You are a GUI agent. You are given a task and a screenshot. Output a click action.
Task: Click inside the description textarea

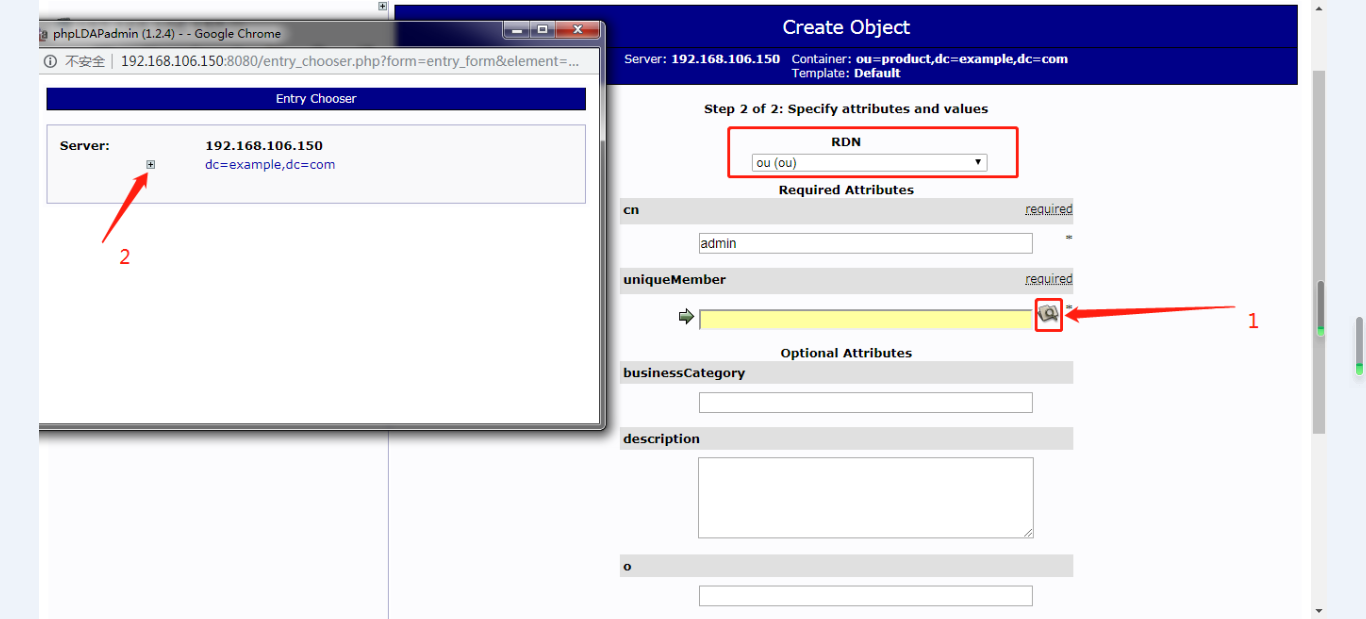pos(865,497)
